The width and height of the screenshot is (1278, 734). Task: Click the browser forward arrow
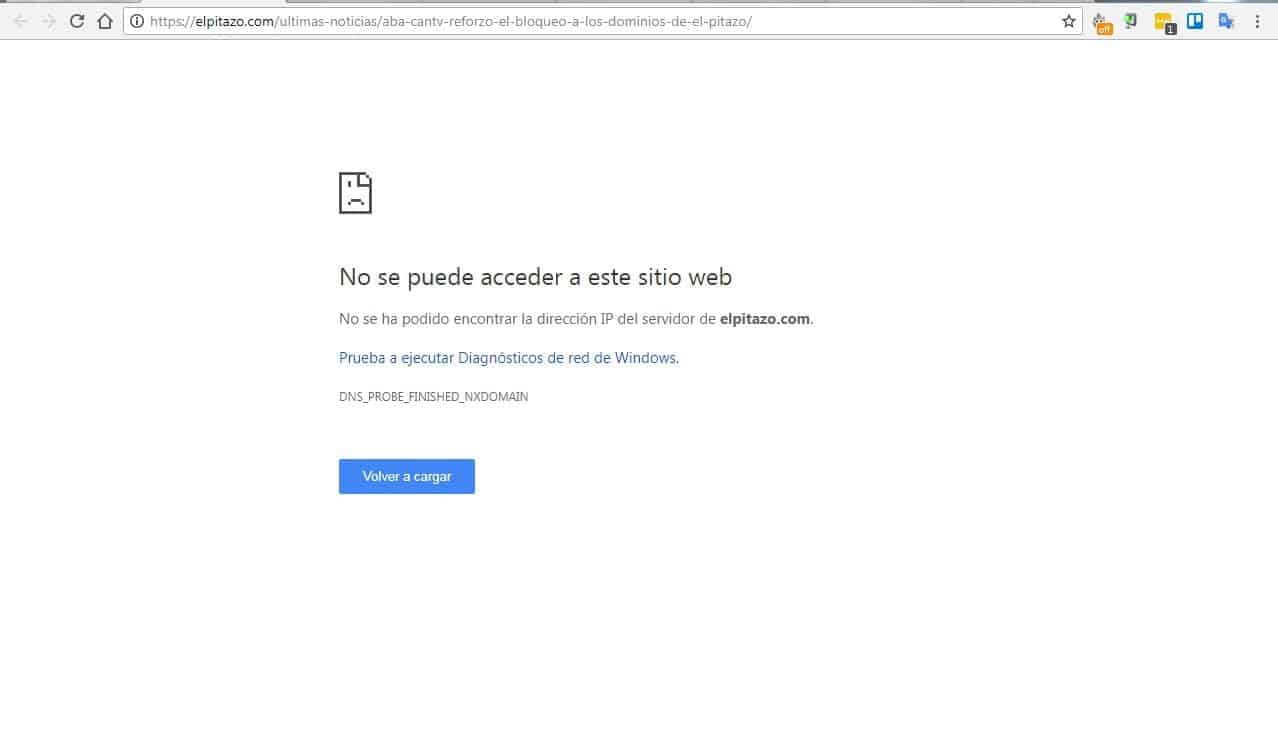pos(49,21)
